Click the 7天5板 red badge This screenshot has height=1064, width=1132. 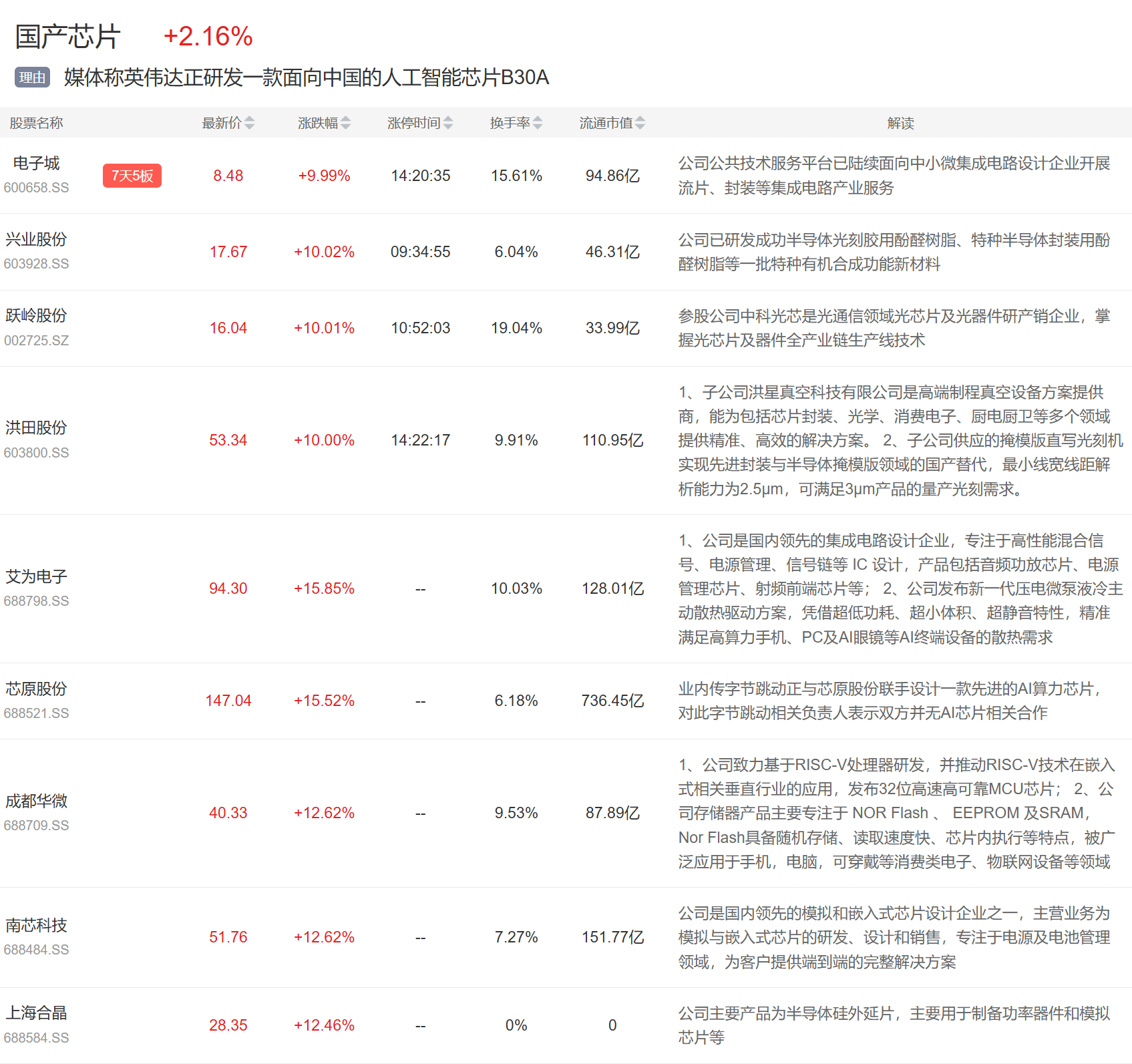[132, 176]
